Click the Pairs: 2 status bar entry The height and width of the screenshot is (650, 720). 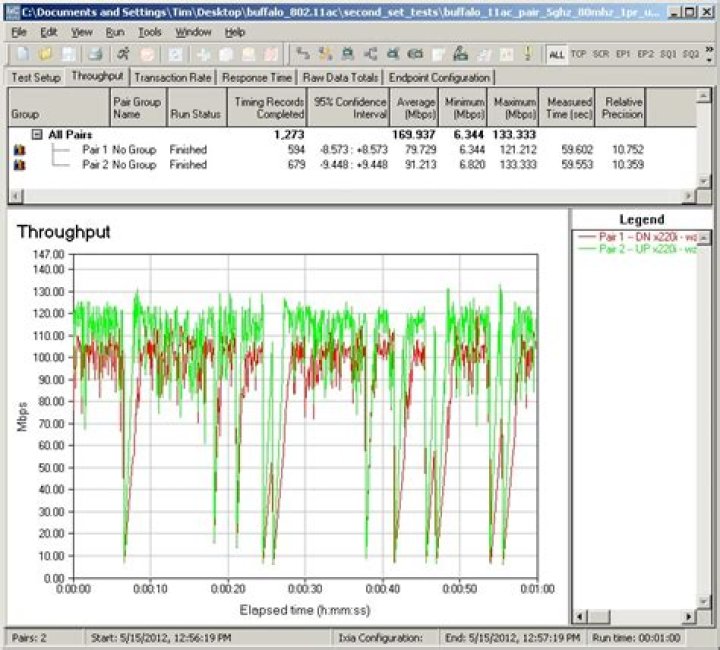point(29,638)
